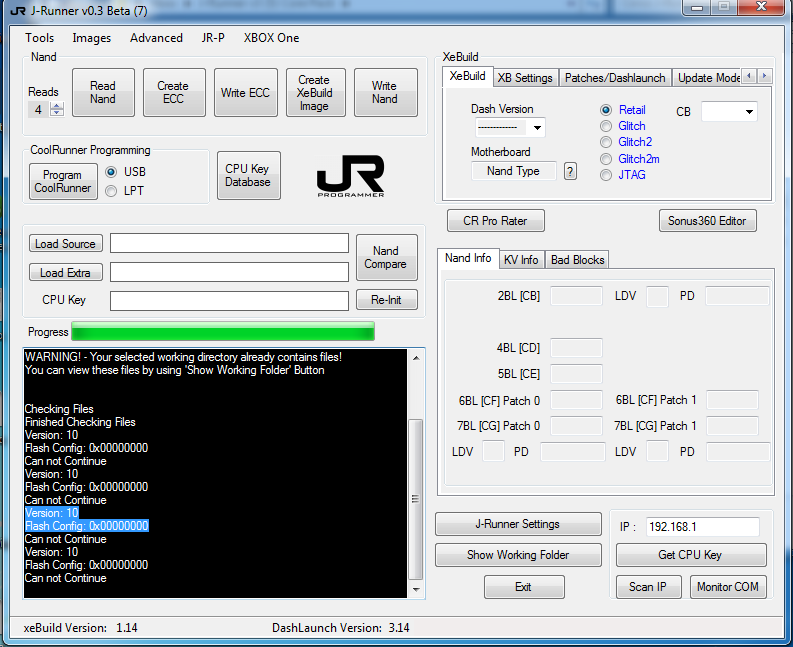The width and height of the screenshot is (793, 647).
Task: Switch to the Bad Blocks tab
Action: (x=578, y=260)
